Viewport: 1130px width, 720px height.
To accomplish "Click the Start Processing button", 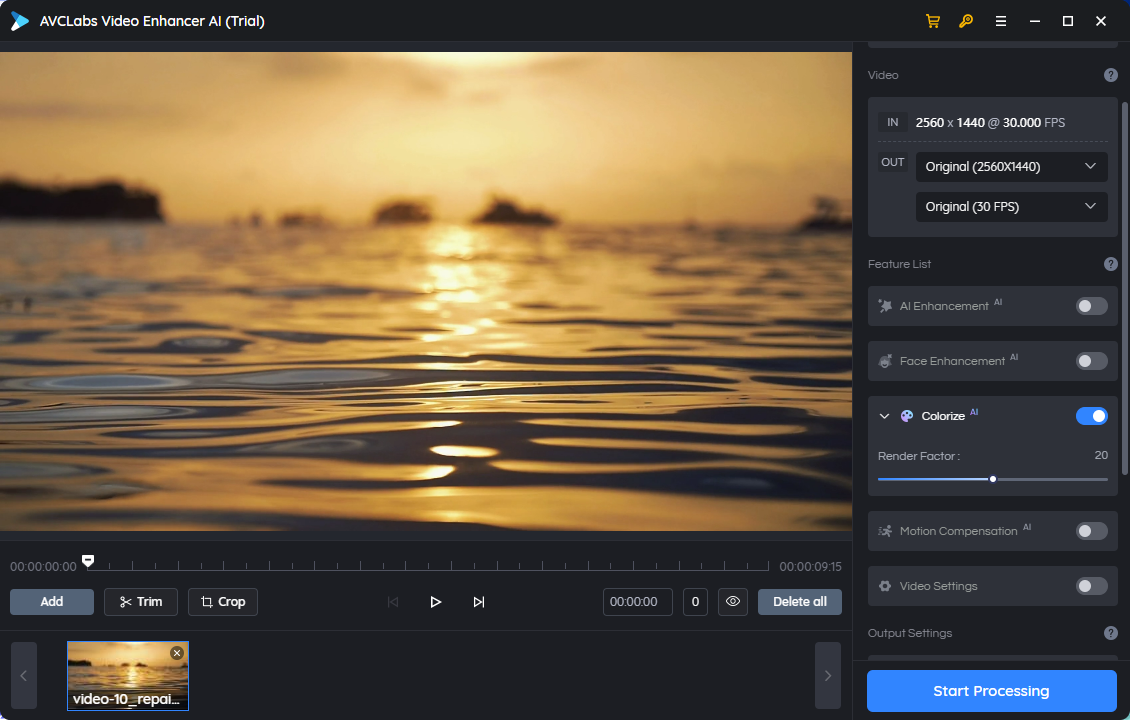I will [991, 690].
